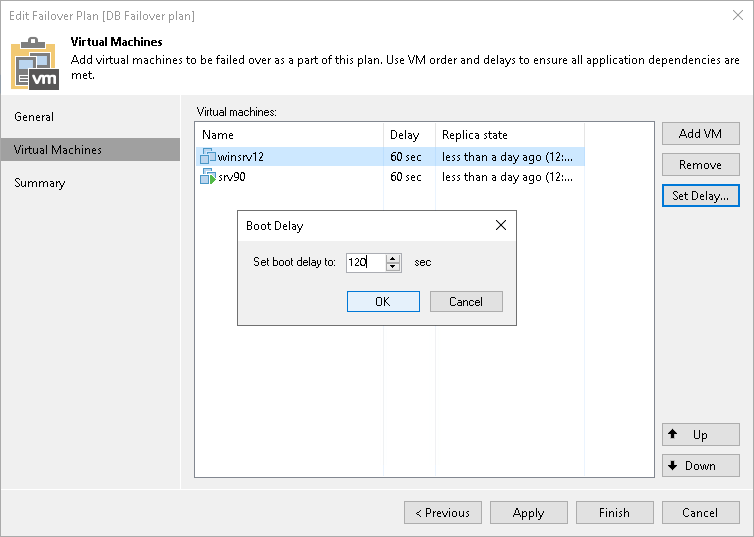Click the Set Delay button

coord(700,195)
